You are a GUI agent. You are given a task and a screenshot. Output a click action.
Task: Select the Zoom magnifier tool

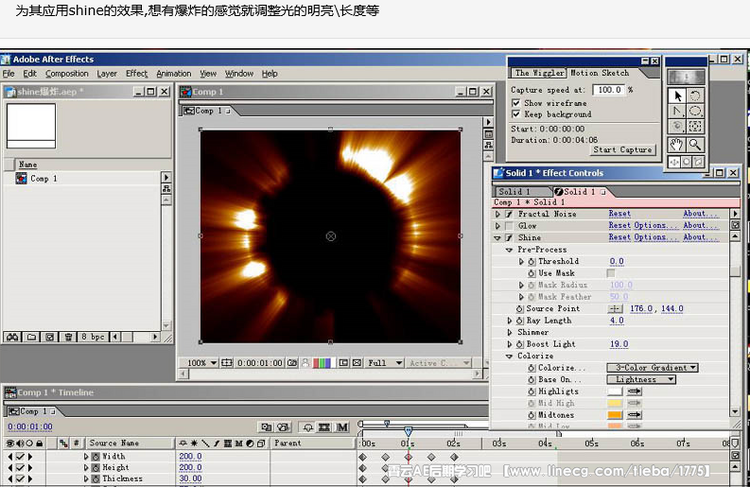point(695,144)
